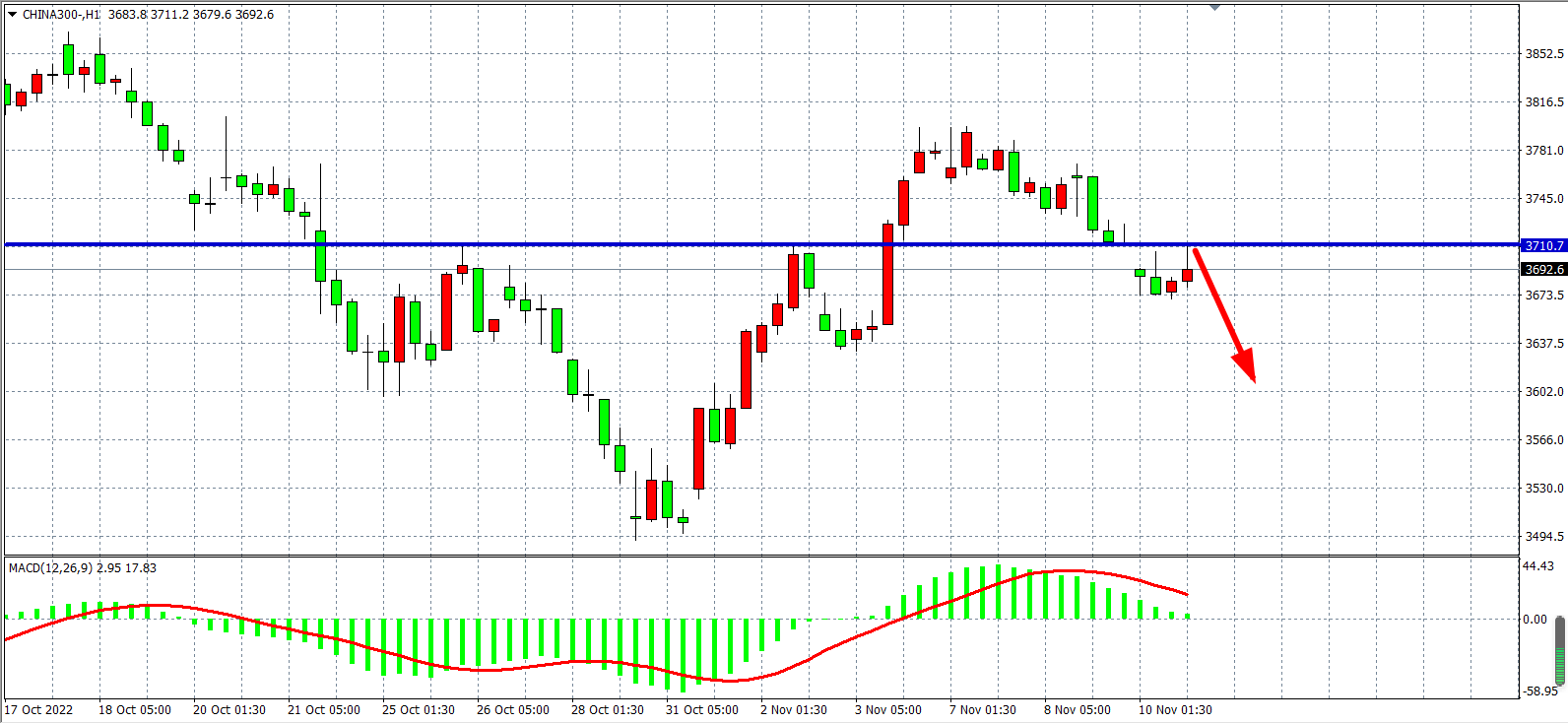The image size is (1568, 724).
Task: Open the chart menu triangle beside CHINA300
Action: 12,15
